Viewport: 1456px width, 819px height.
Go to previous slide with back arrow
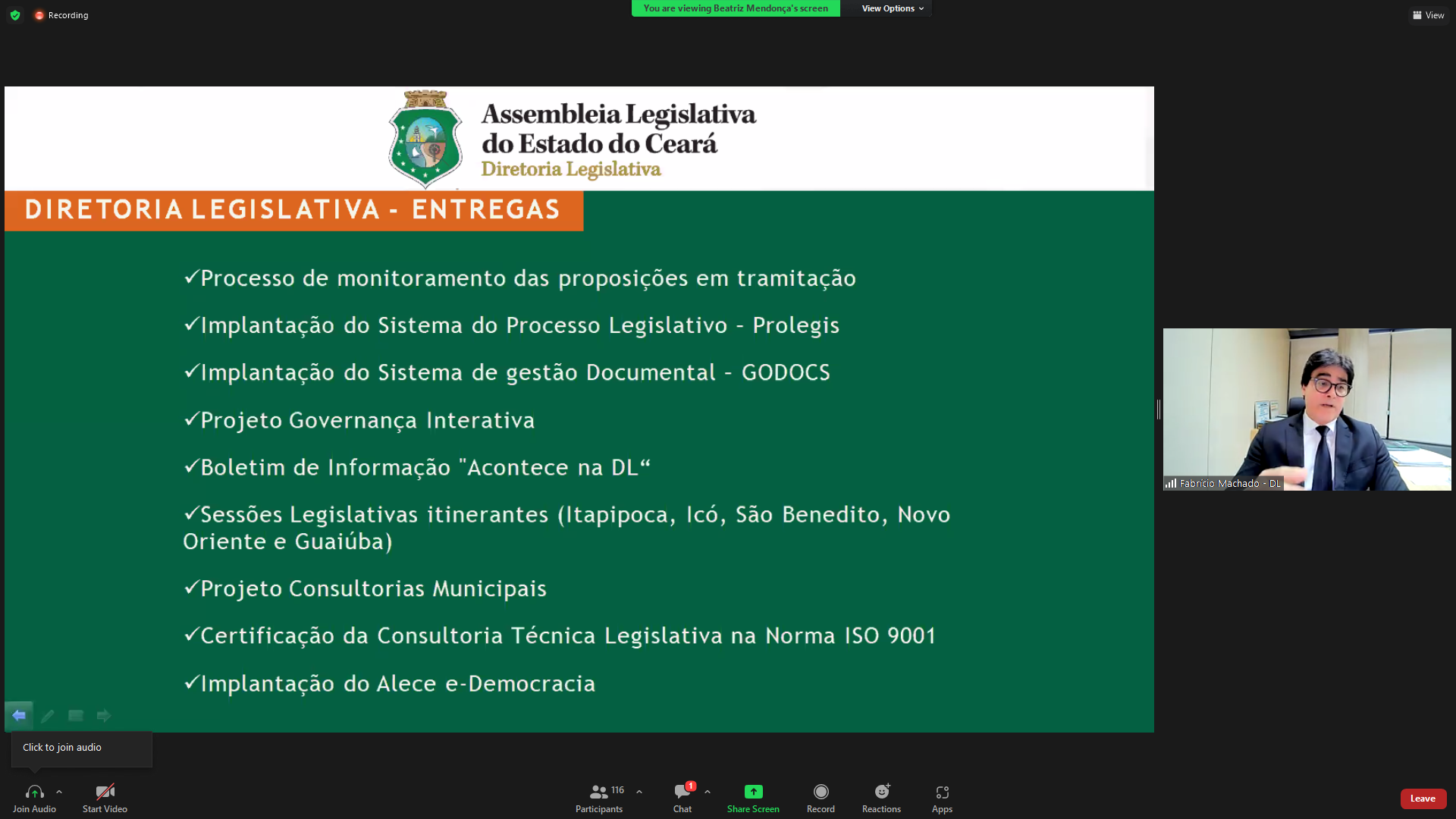click(19, 715)
